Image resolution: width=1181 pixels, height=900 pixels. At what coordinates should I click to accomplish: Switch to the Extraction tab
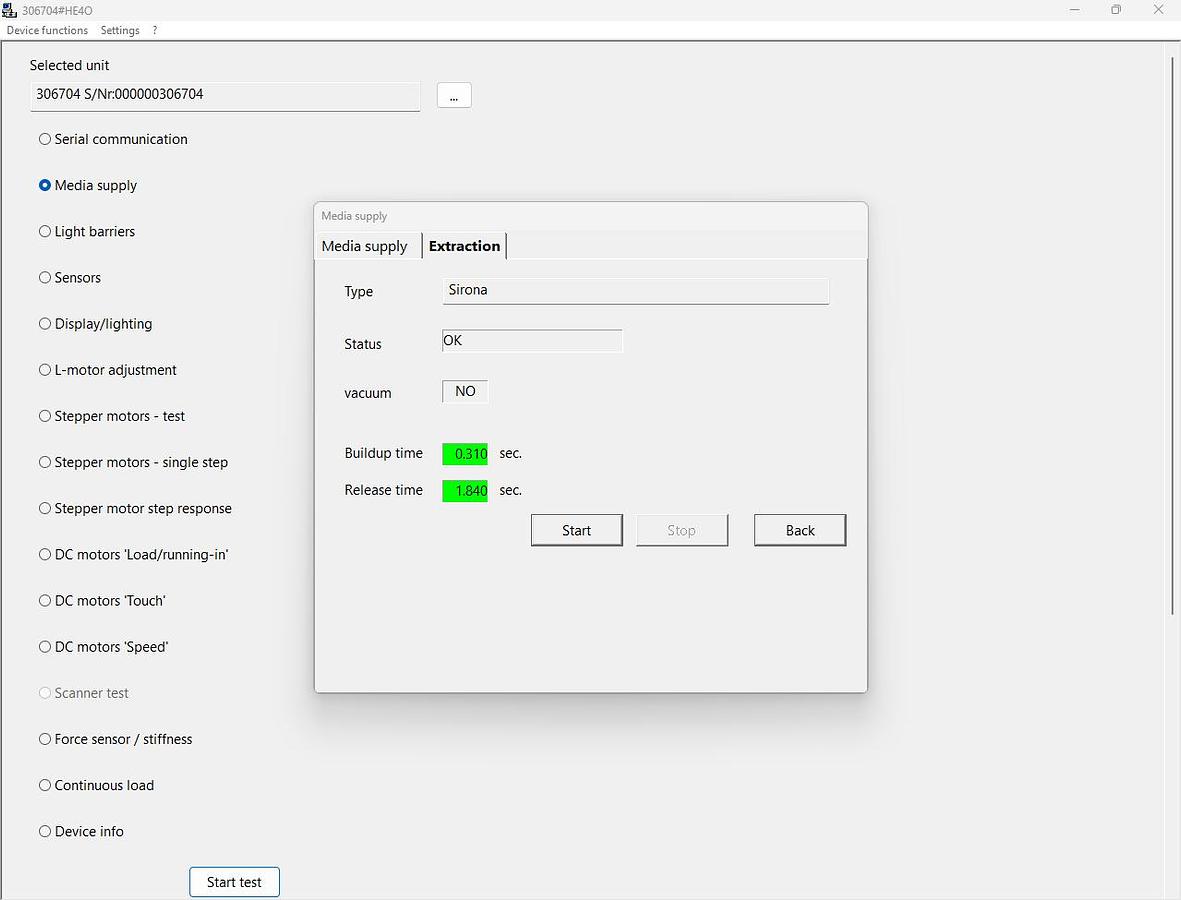[x=464, y=246]
